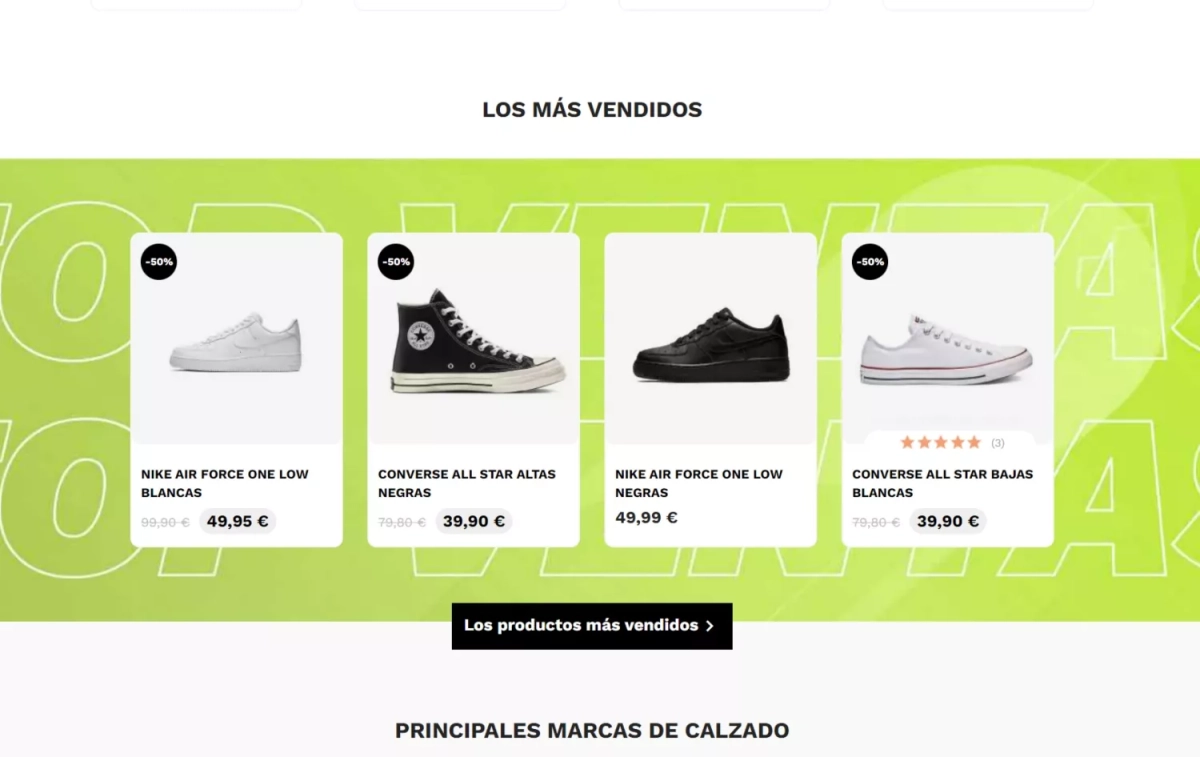The width and height of the screenshot is (1200, 757).
Task: Click the -50% badge on white Nike
Action: 159,262
